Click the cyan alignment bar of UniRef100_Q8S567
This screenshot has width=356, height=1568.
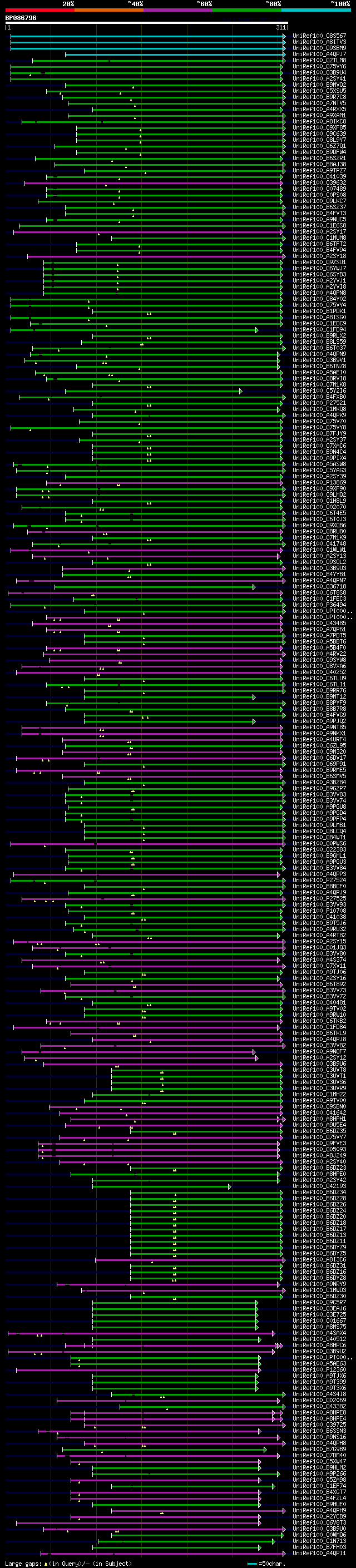147,36
